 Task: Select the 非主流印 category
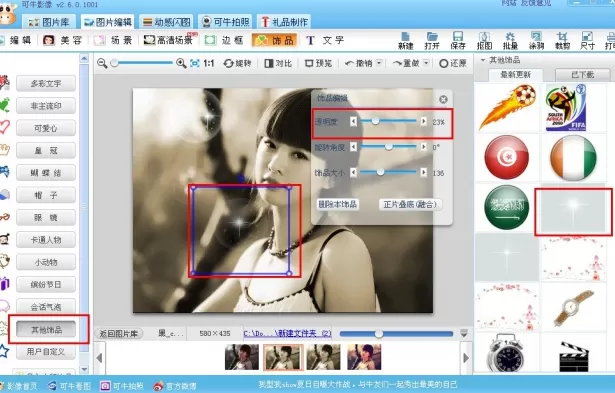coord(46,106)
